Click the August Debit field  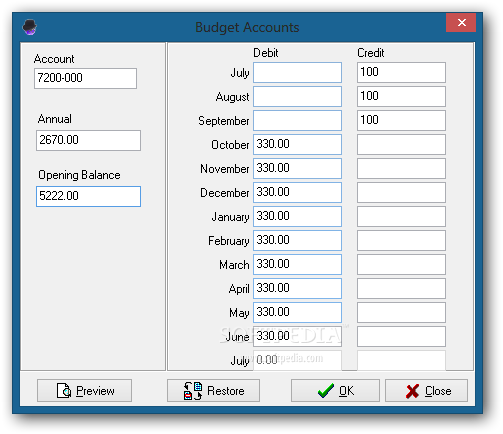tap(297, 96)
